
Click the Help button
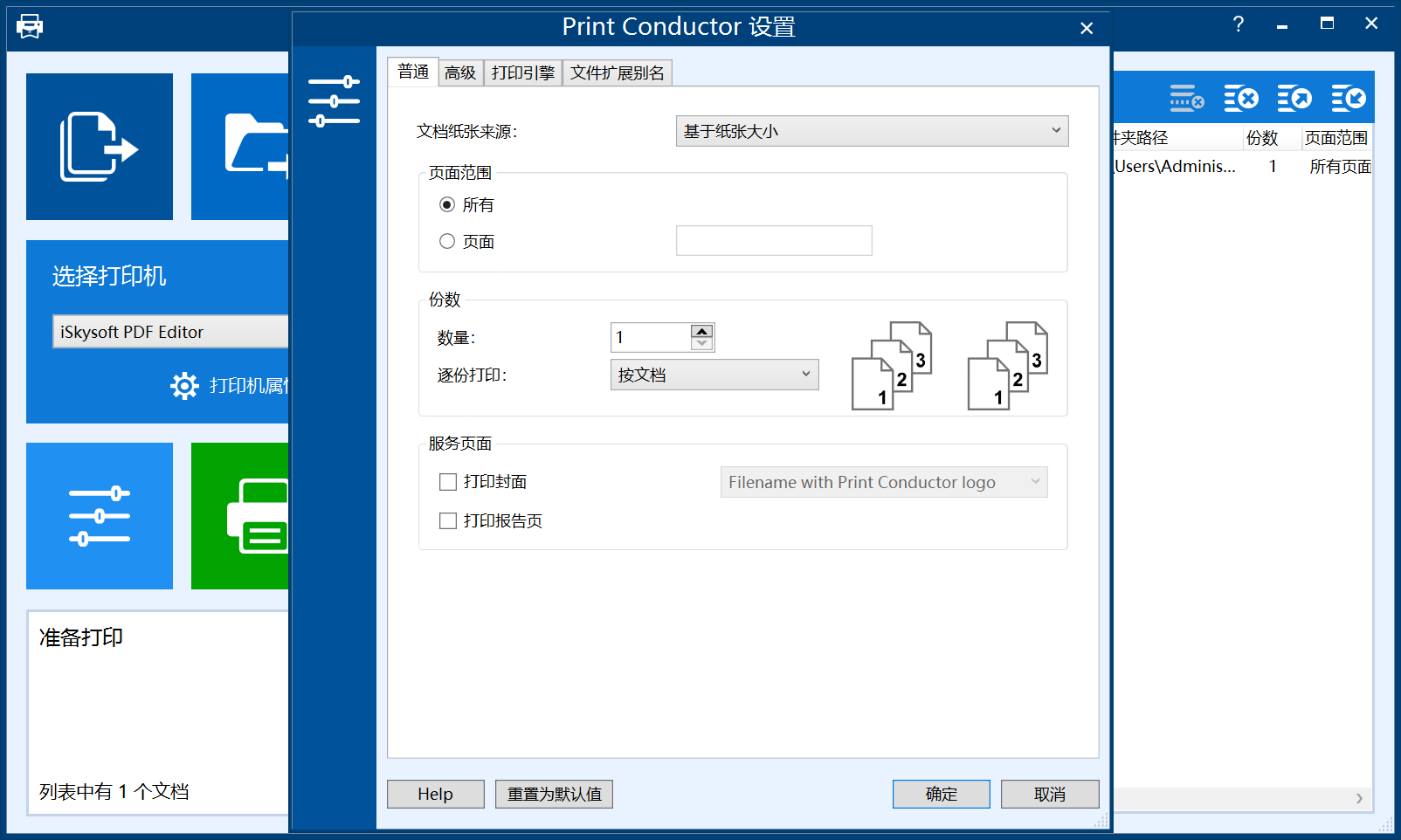click(x=435, y=794)
